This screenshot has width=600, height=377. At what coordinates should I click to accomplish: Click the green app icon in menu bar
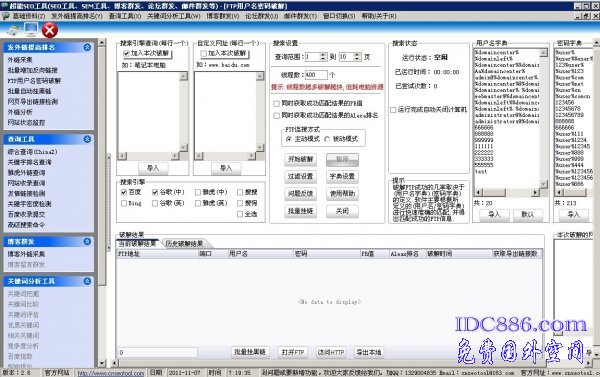tap(6, 16)
